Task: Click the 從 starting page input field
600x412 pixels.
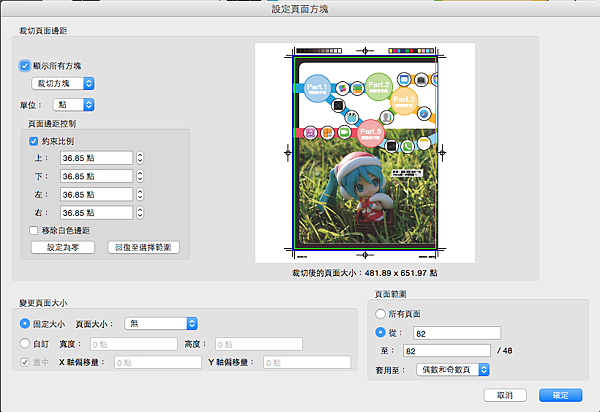Action: point(457,333)
